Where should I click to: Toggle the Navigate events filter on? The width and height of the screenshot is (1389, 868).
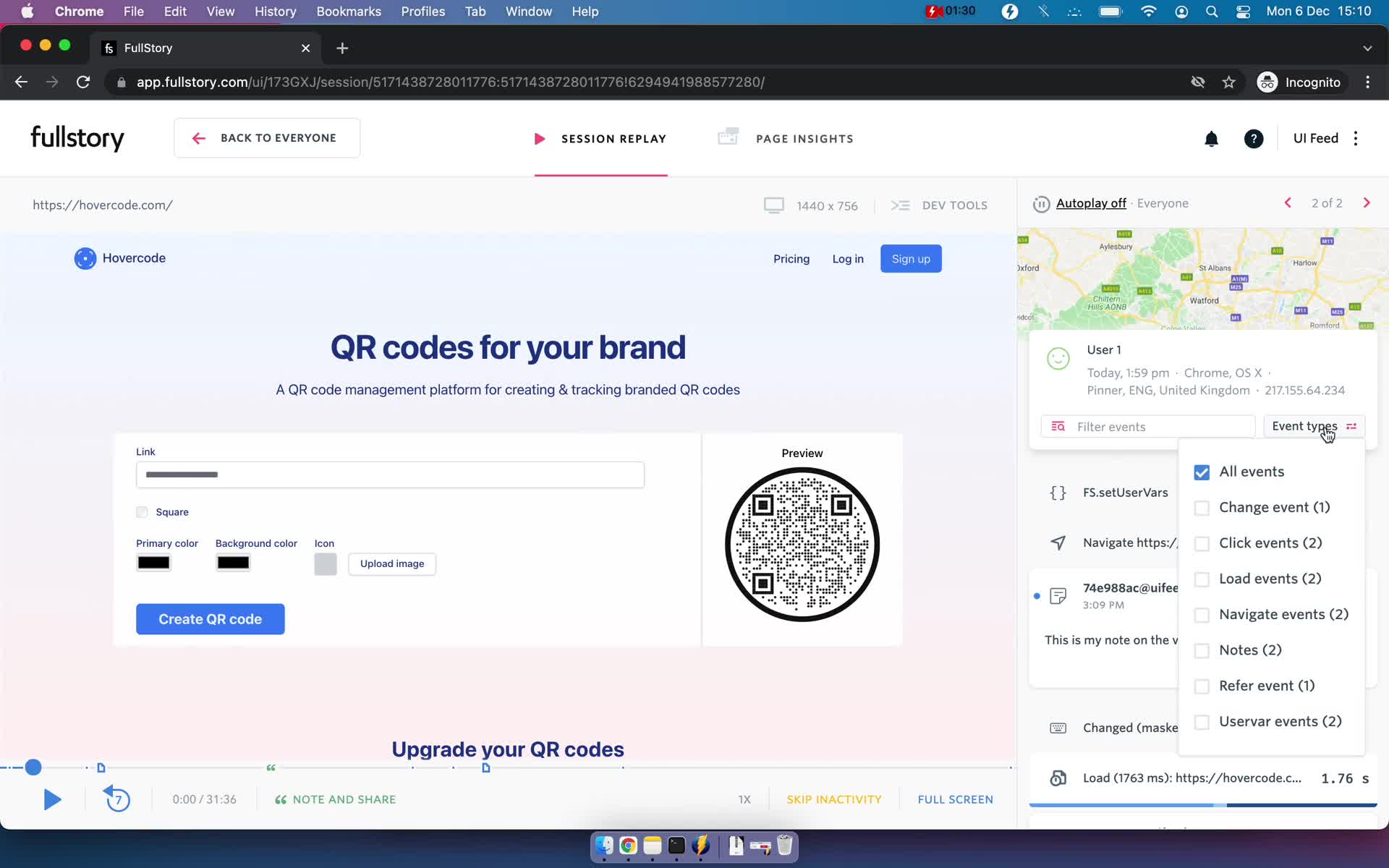(1202, 614)
